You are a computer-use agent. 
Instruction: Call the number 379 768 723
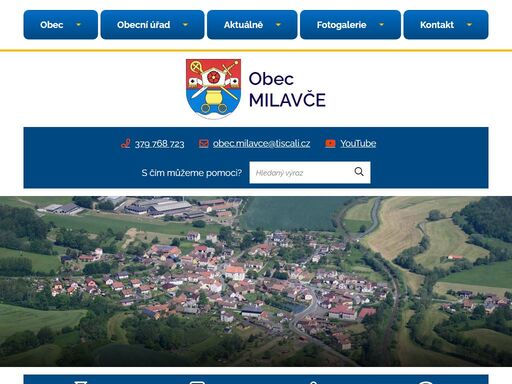[159, 144]
